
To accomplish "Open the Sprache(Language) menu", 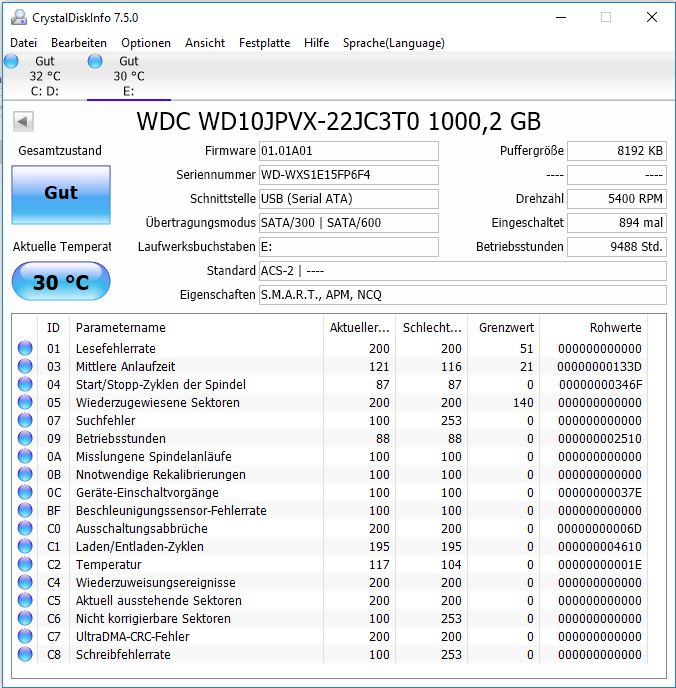I will point(393,43).
